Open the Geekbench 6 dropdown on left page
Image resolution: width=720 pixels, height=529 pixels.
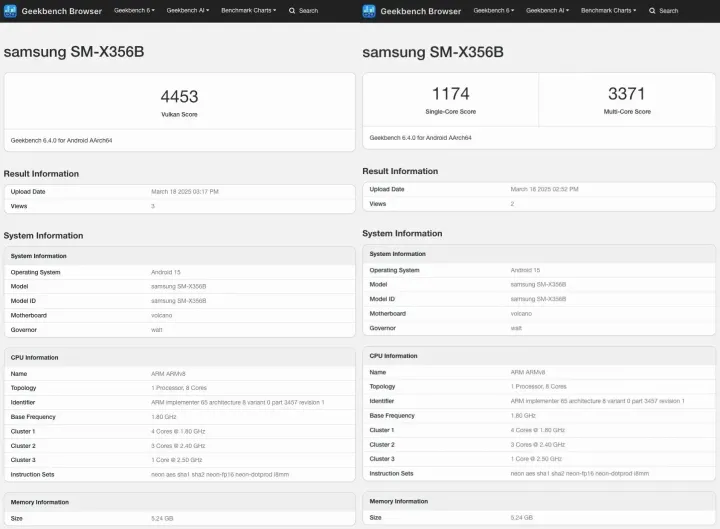pos(135,10)
